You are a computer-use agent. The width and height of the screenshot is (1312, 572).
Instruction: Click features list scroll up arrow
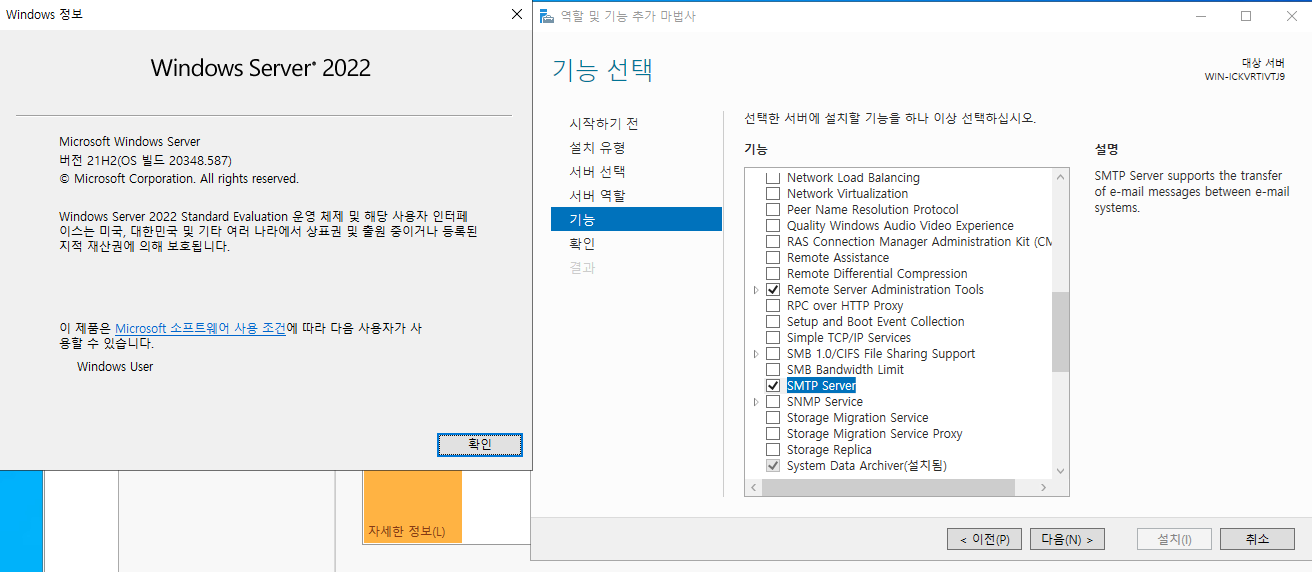[1060, 178]
